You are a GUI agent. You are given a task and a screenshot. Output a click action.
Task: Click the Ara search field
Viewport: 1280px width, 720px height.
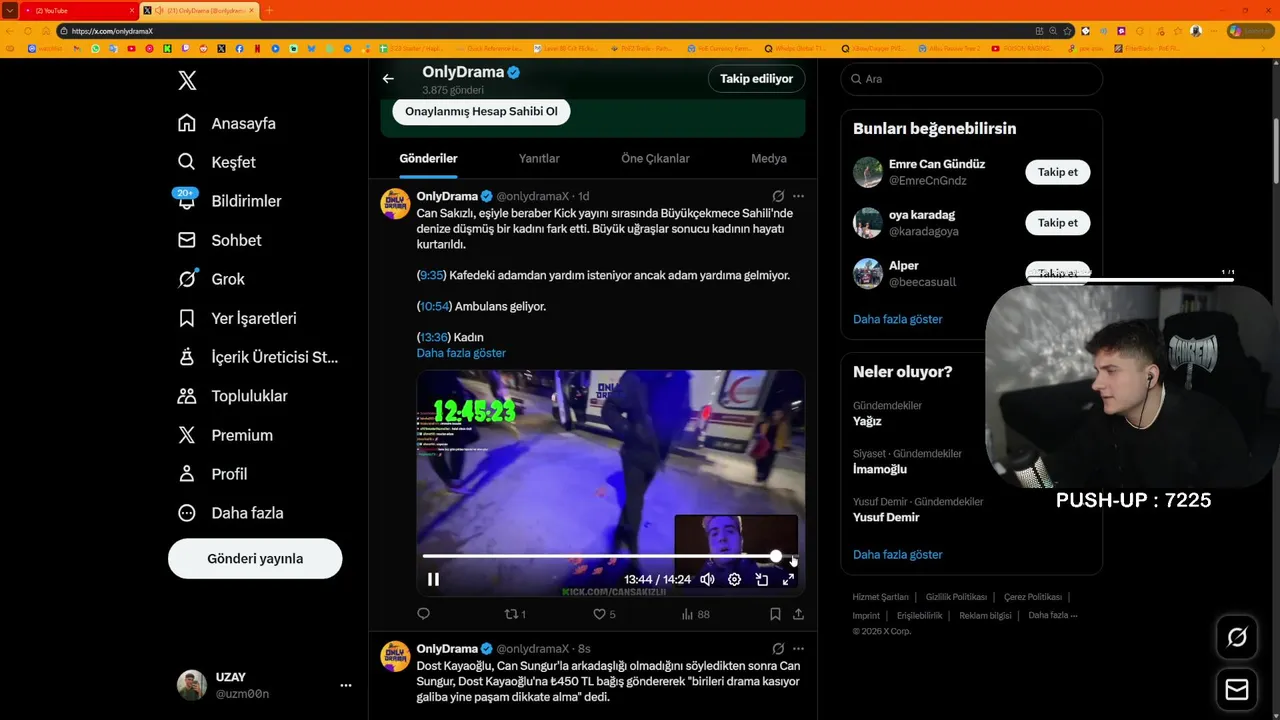[971, 79]
